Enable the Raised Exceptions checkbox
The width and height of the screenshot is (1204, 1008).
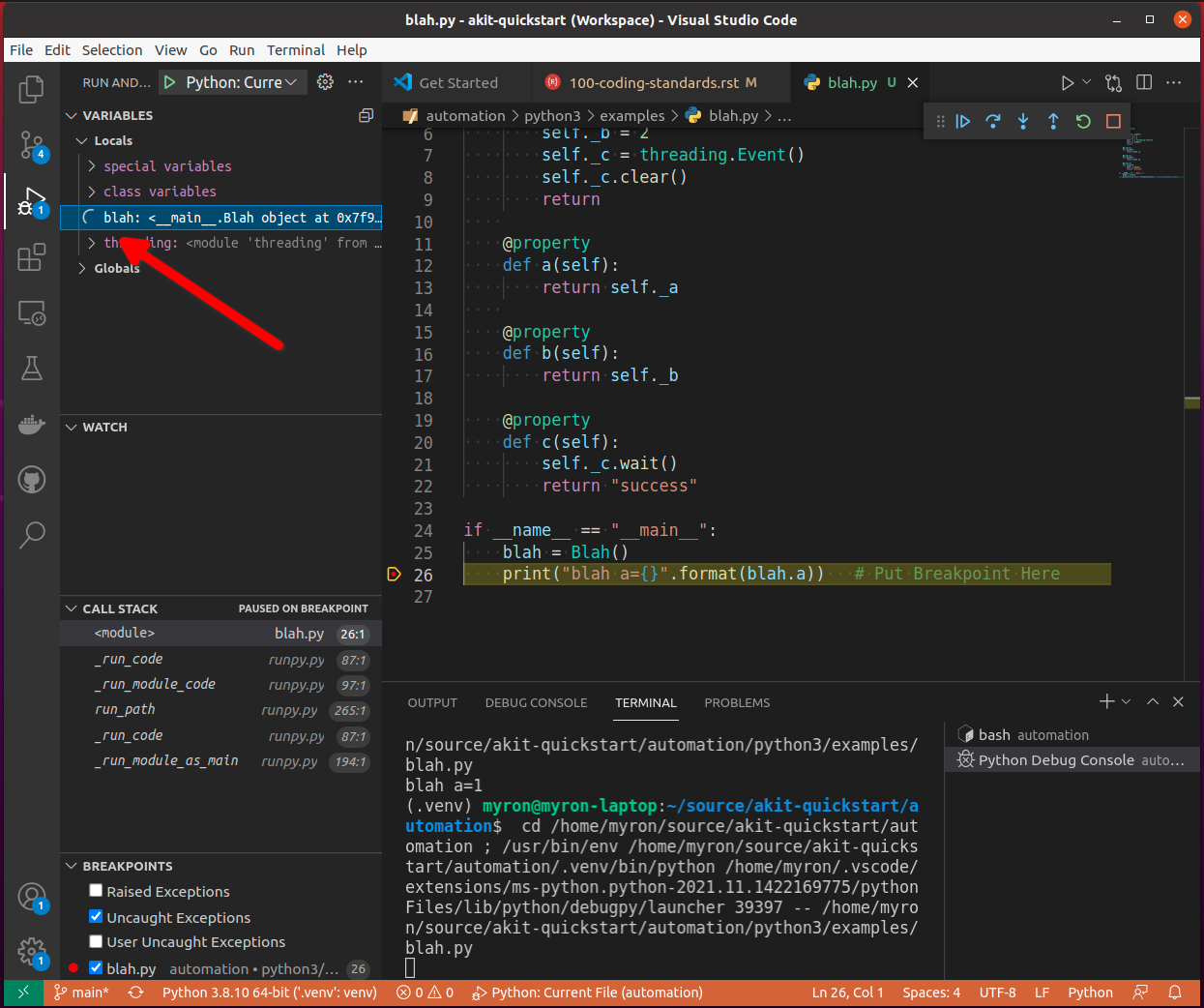[96, 890]
